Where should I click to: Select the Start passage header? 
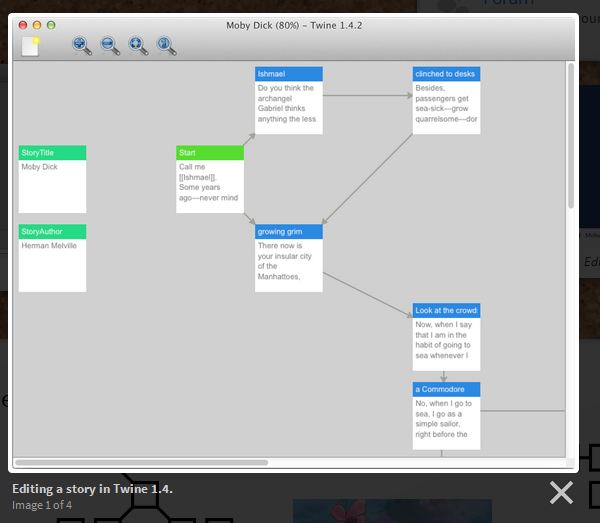(x=210, y=153)
